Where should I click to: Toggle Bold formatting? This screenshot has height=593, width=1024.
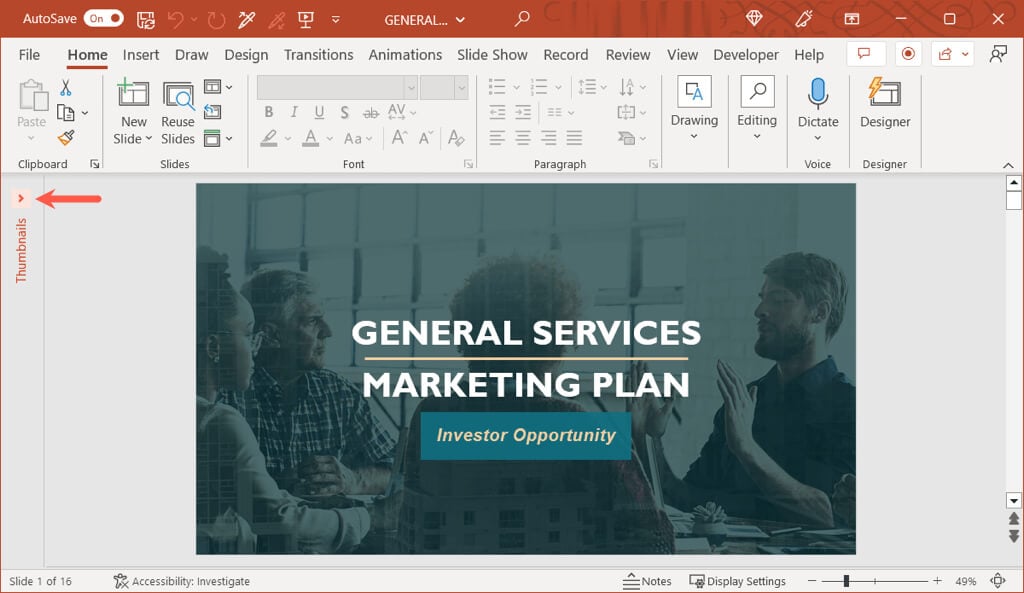[x=269, y=113]
